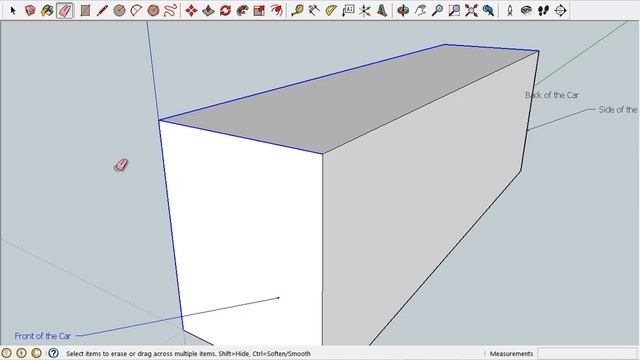Viewport: 640px width, 360px height.
Task: Select the Pan hand tool
Action: pos(420,11)
